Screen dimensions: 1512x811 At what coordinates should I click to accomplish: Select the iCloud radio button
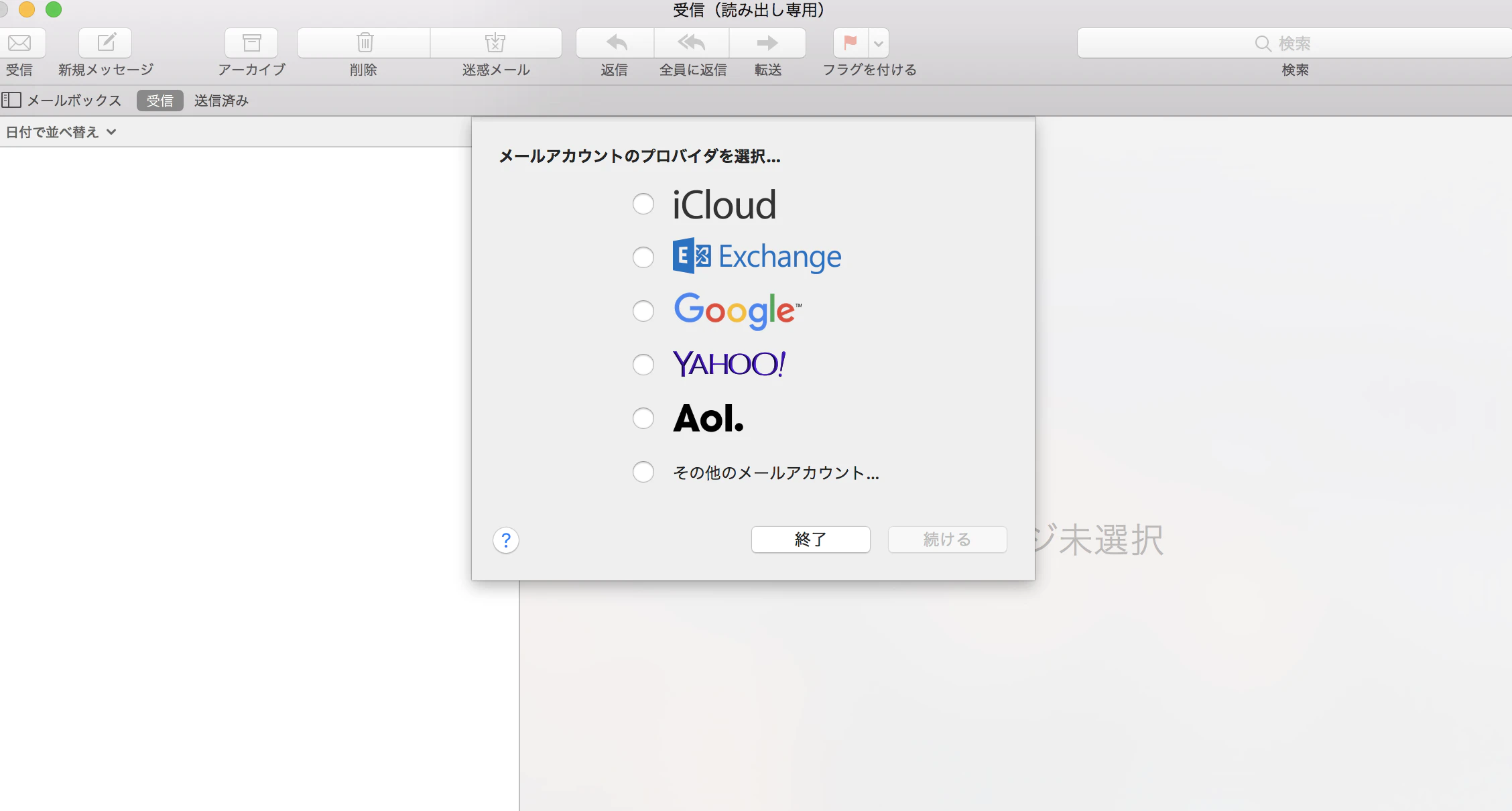click(643, 204)
